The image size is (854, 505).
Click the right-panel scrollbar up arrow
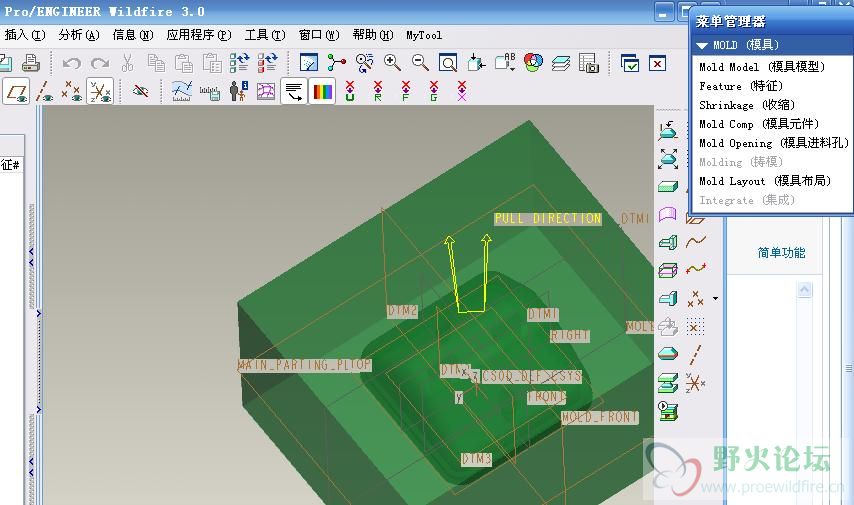pyautogui.click(x=805, y=289)
